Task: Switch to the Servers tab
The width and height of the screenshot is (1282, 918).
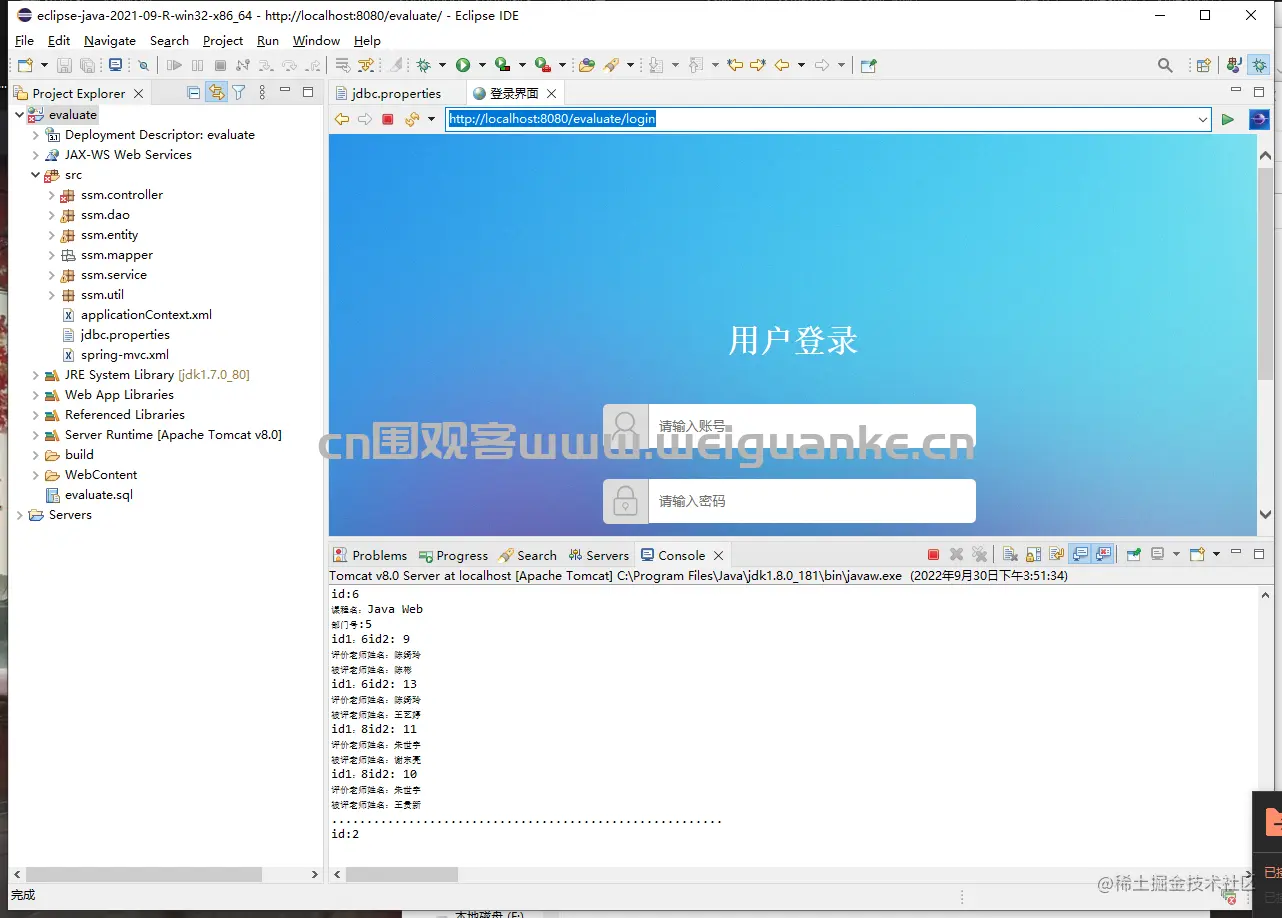Action: click(x=598, y=555)
